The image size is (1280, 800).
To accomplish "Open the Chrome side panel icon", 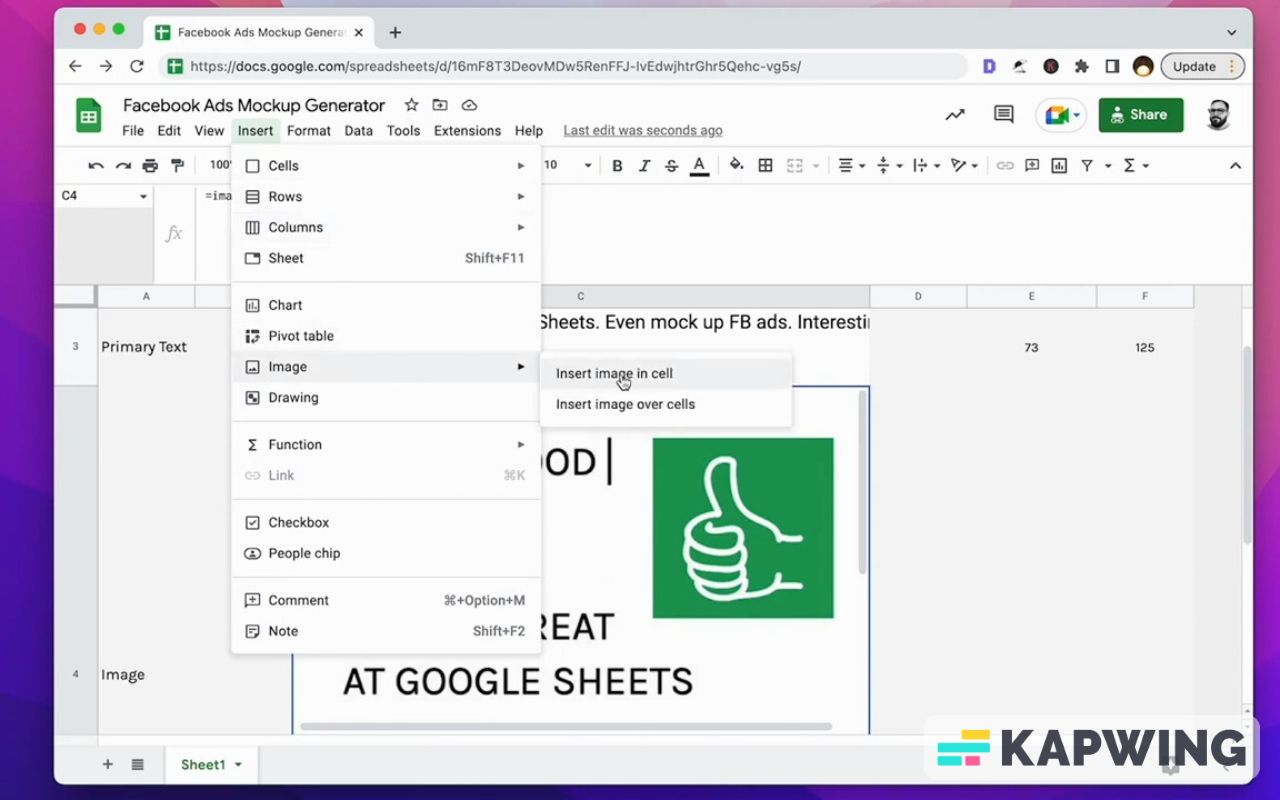I will pos(1112,67).
